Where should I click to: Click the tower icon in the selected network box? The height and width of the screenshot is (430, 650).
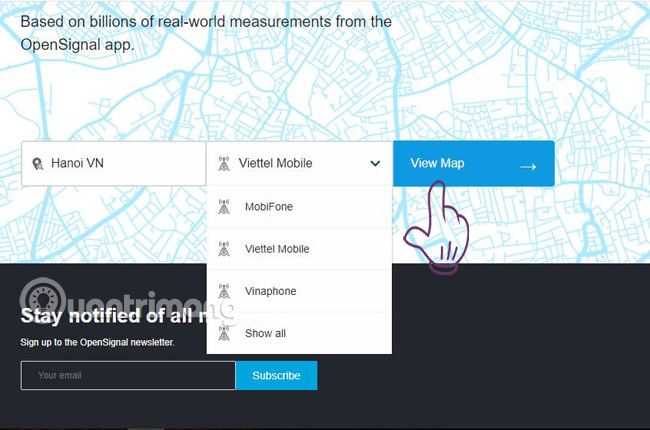(224, 163)
